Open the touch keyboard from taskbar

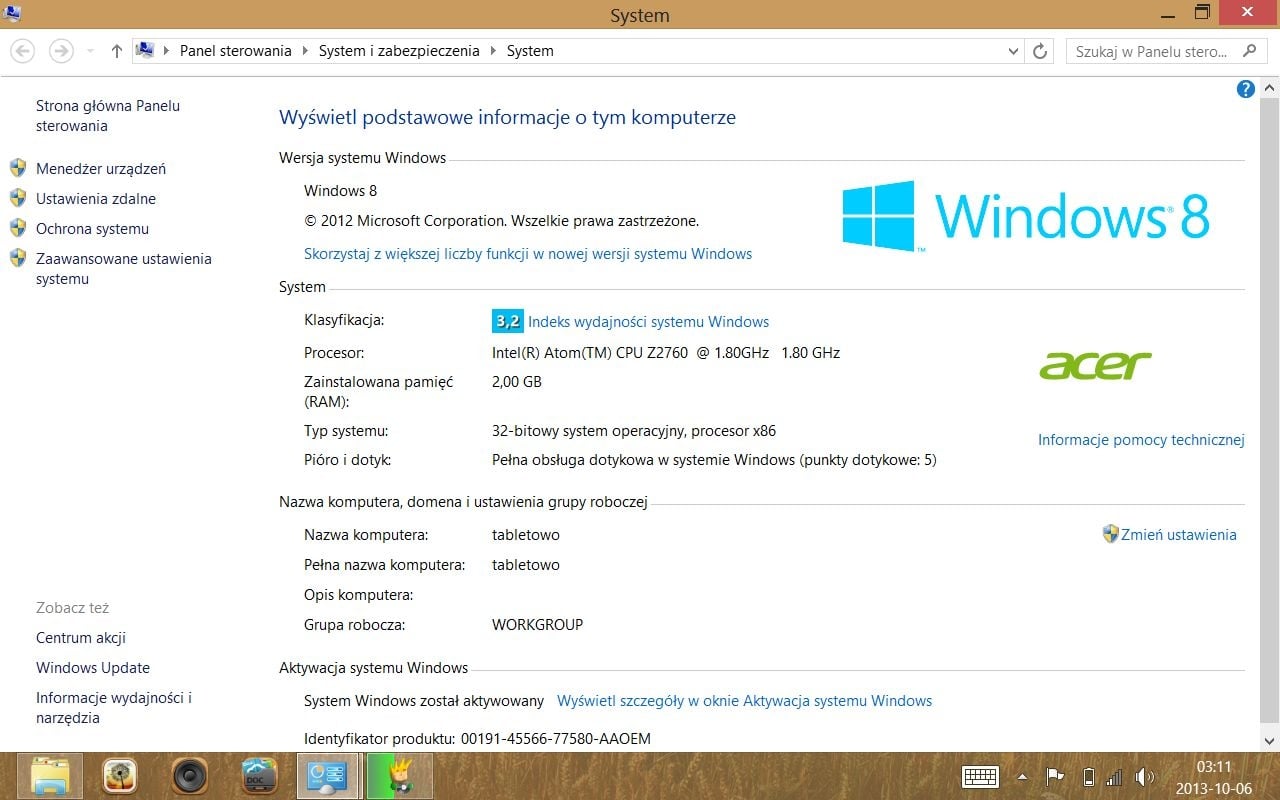point(980,777)
